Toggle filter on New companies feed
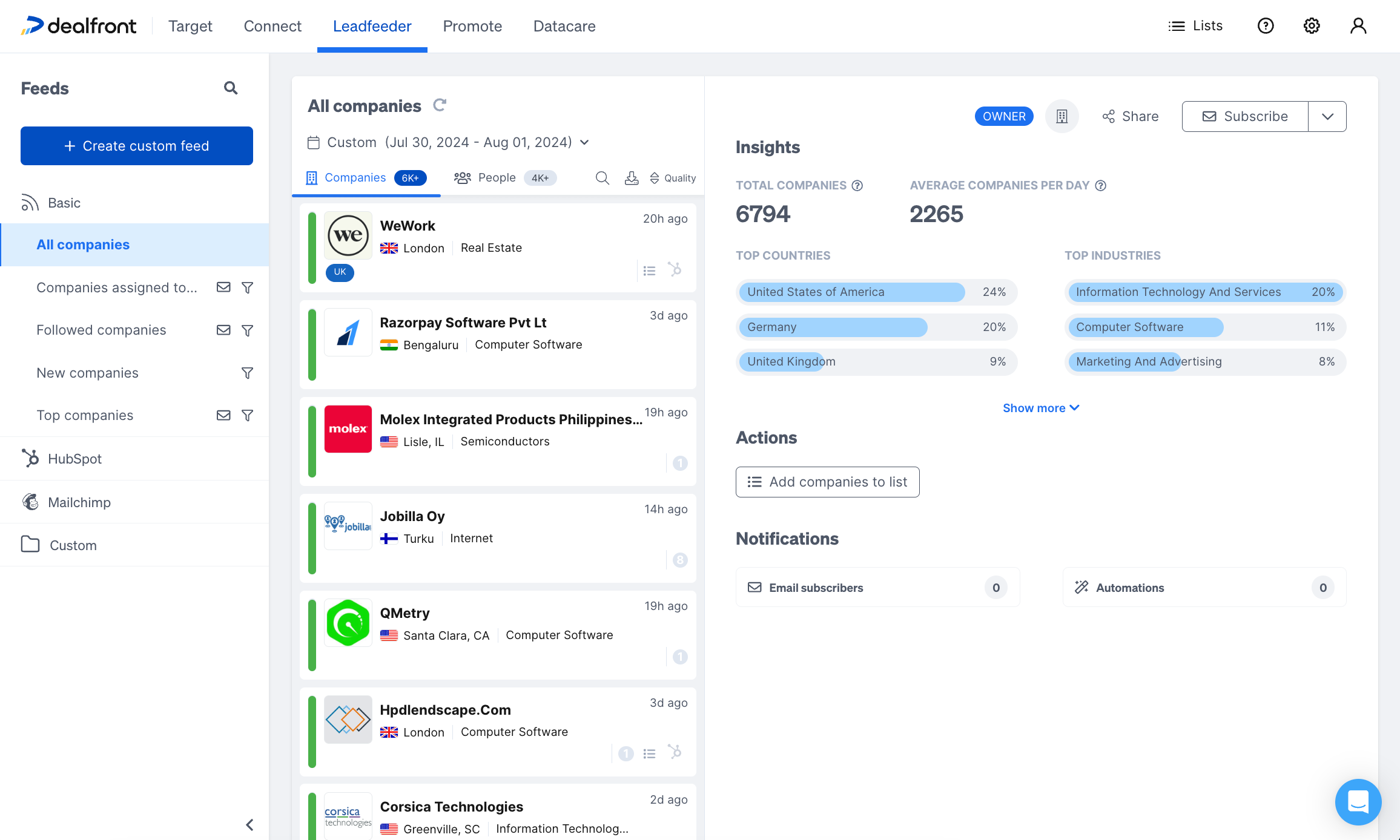 point(247,373)
